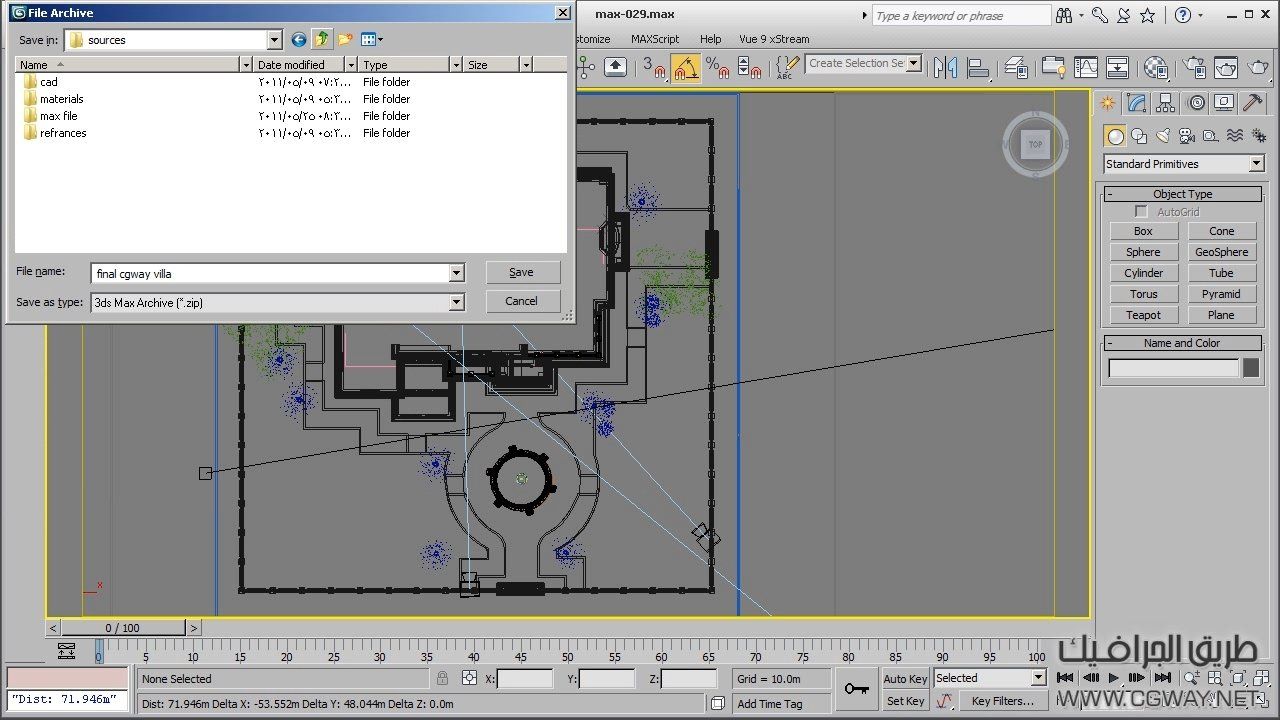1280x720 pixels.
Task: Open the Material Editor
Action: pyautogui.click(x=1156, y=67)
